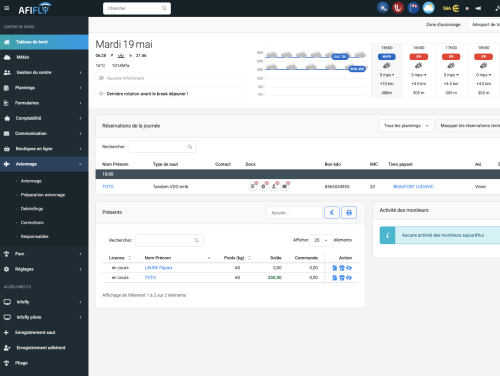Open the red round shortcut icon
This screenshot has height=376, width=500.
coord(398,8)
